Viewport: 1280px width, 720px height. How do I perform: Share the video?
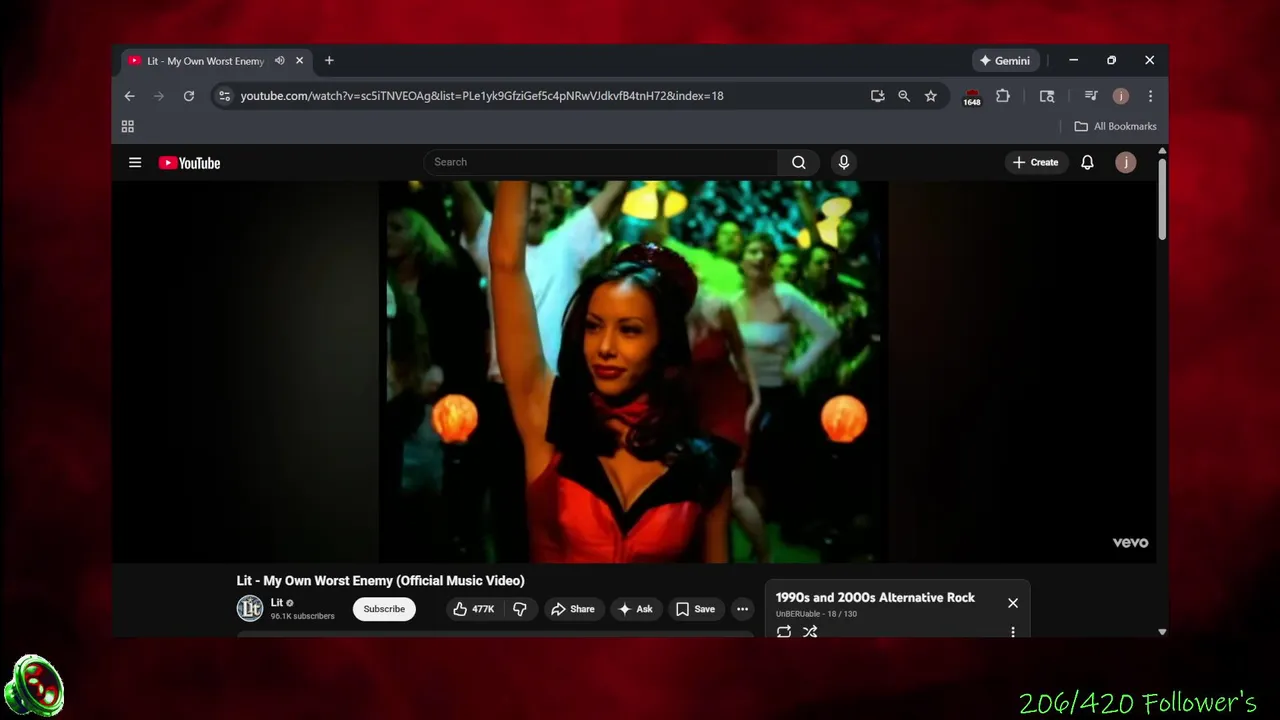573,609
